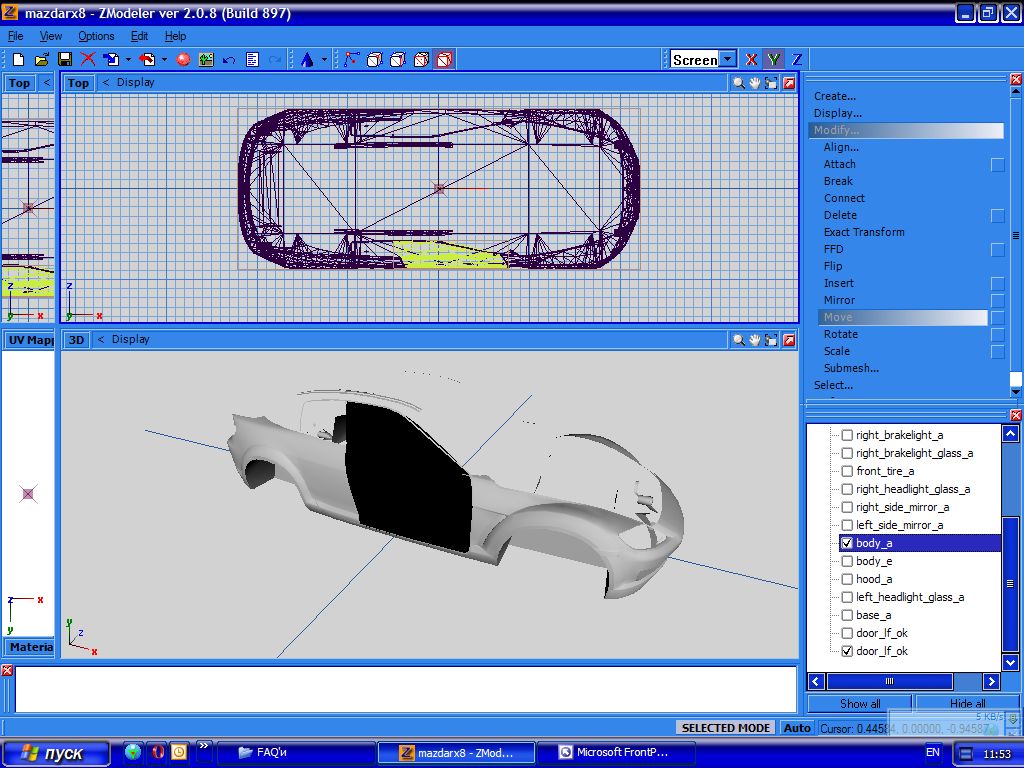Open the Edit menu
This screenshot has height=768, width=1024.
[x=139, y=36]
